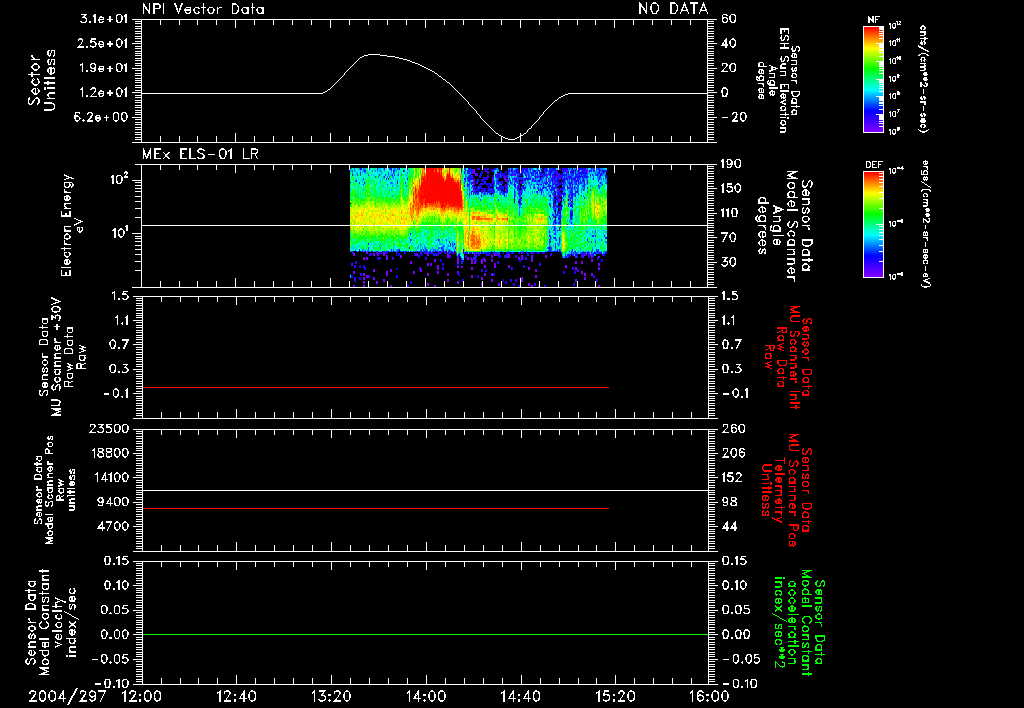Screen dimensions: 1024x708
Task: Click the NF color scale bar
Action: click(874, 78)
